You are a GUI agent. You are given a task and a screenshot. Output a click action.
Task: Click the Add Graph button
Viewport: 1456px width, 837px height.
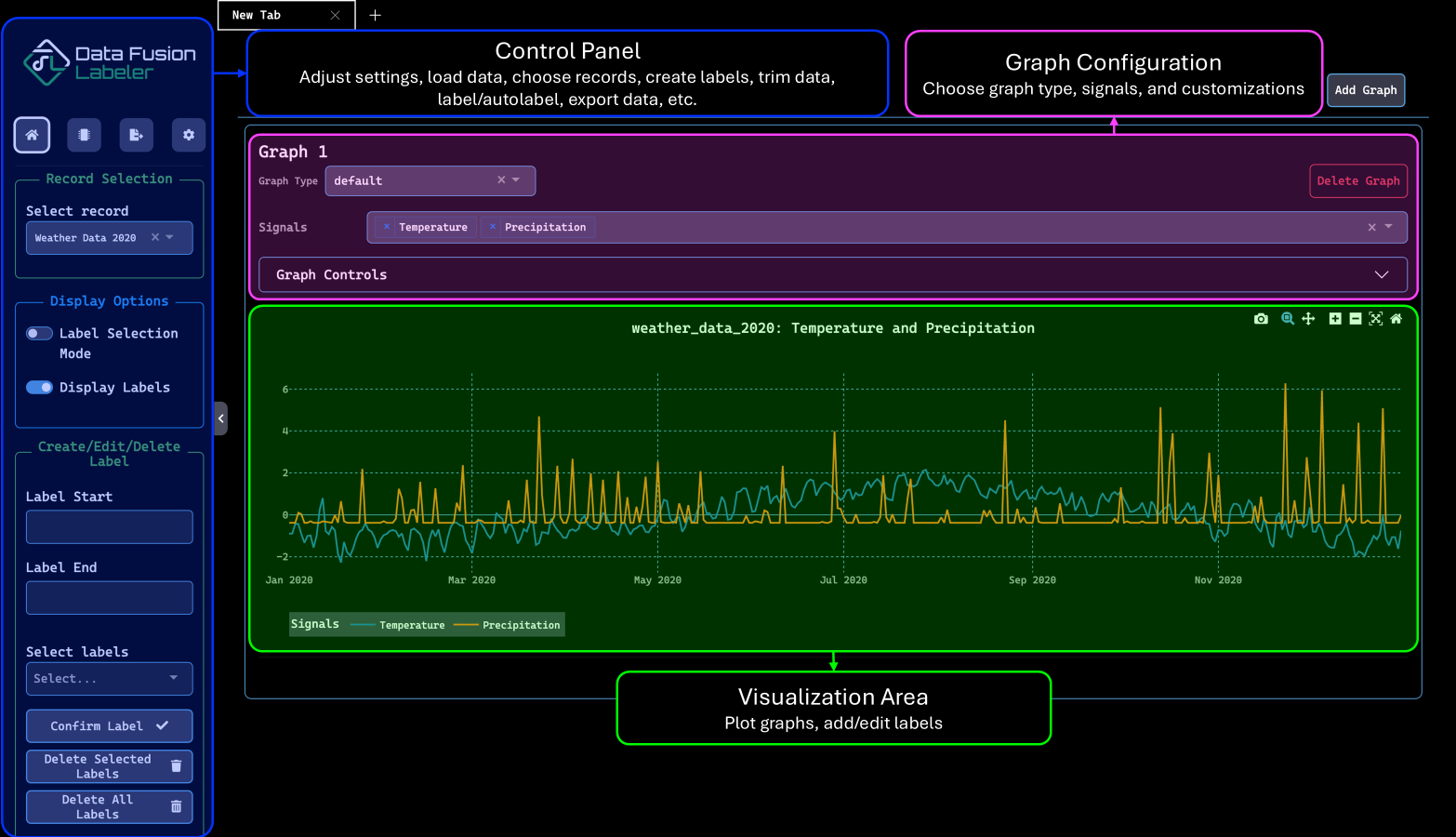pyautogui.click(x=1365, y=90)
